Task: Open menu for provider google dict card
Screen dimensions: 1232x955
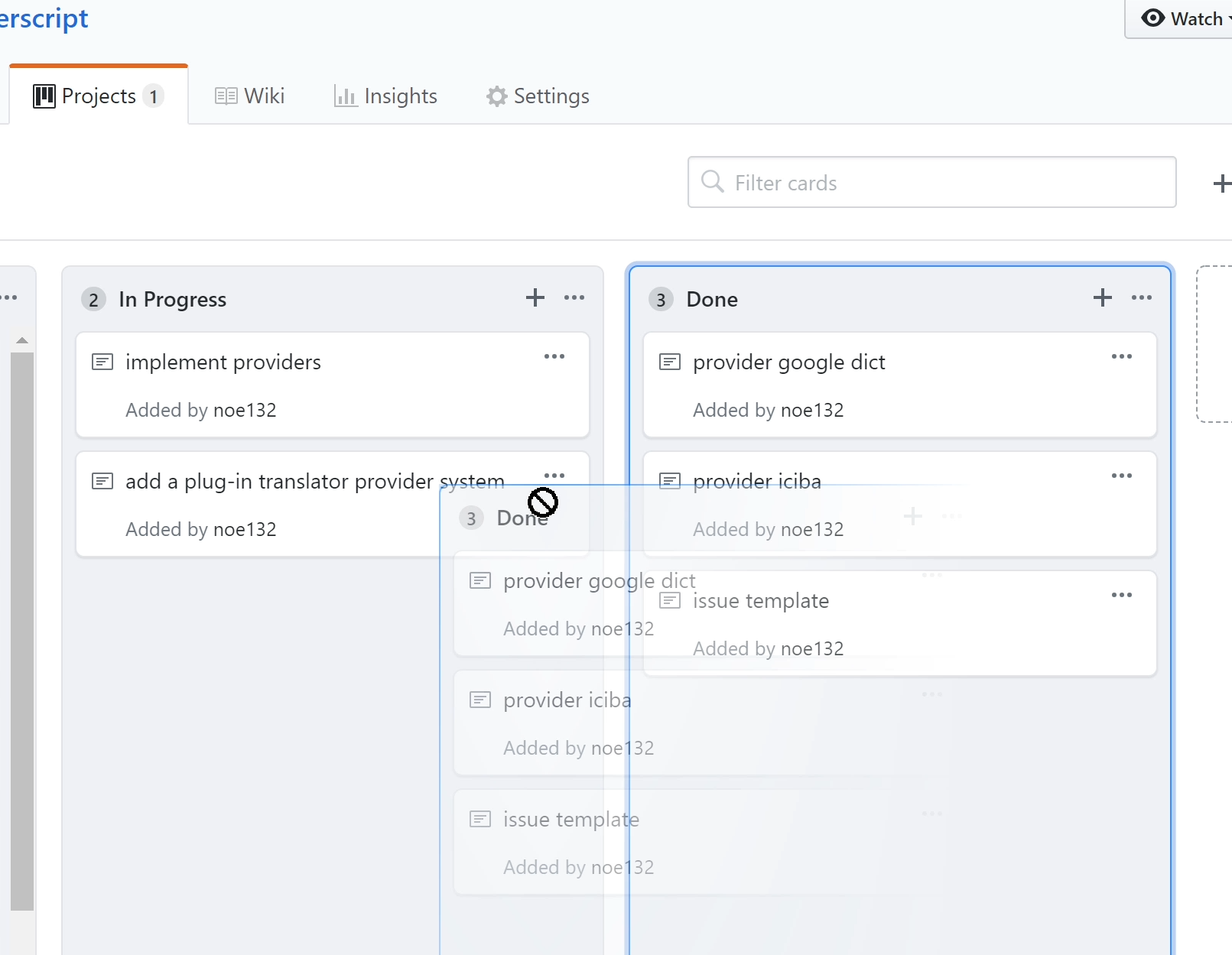Action: 1122,356
